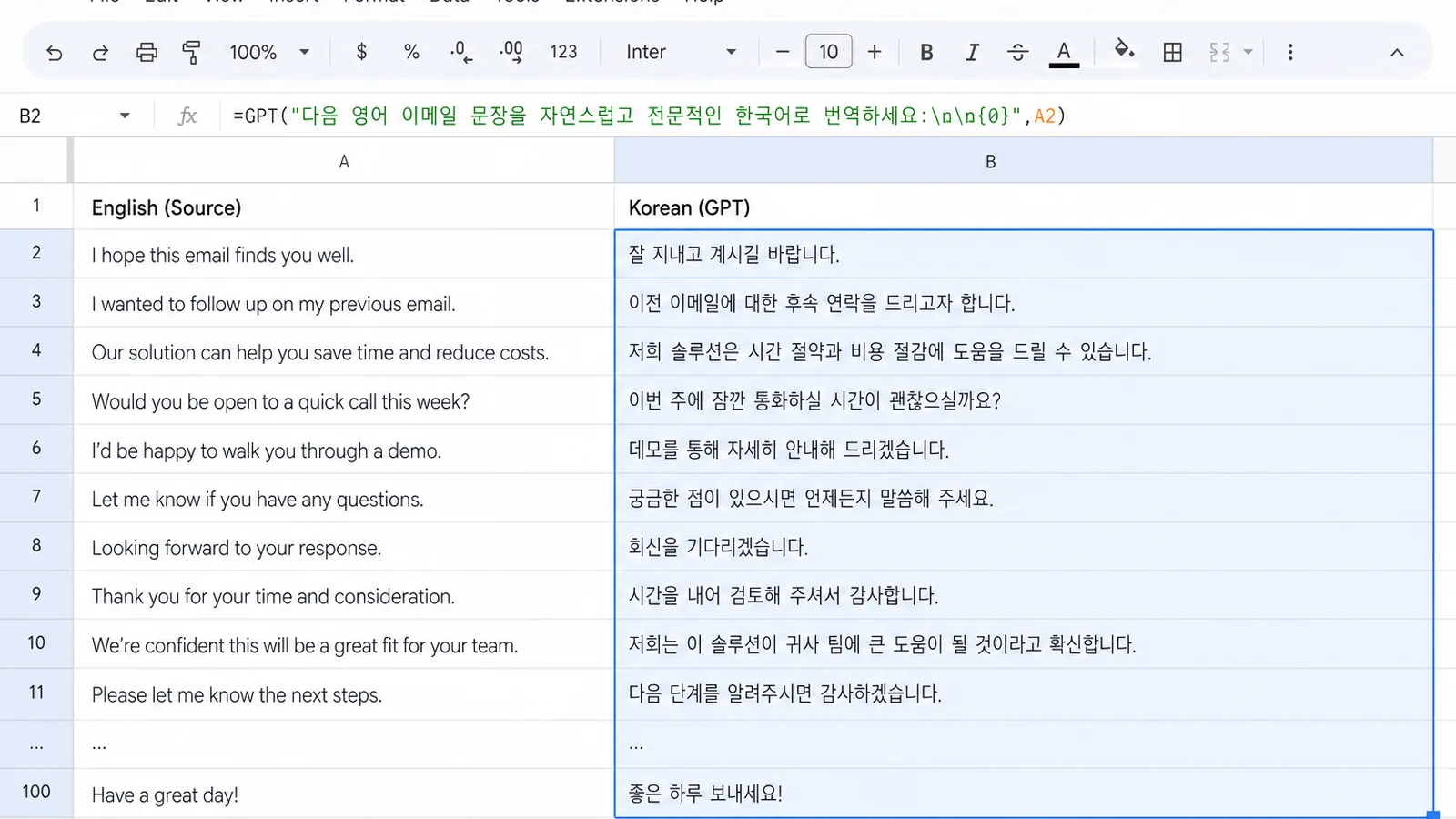
Task: Open the Inter font dropdown
Action: pos(681,52)
